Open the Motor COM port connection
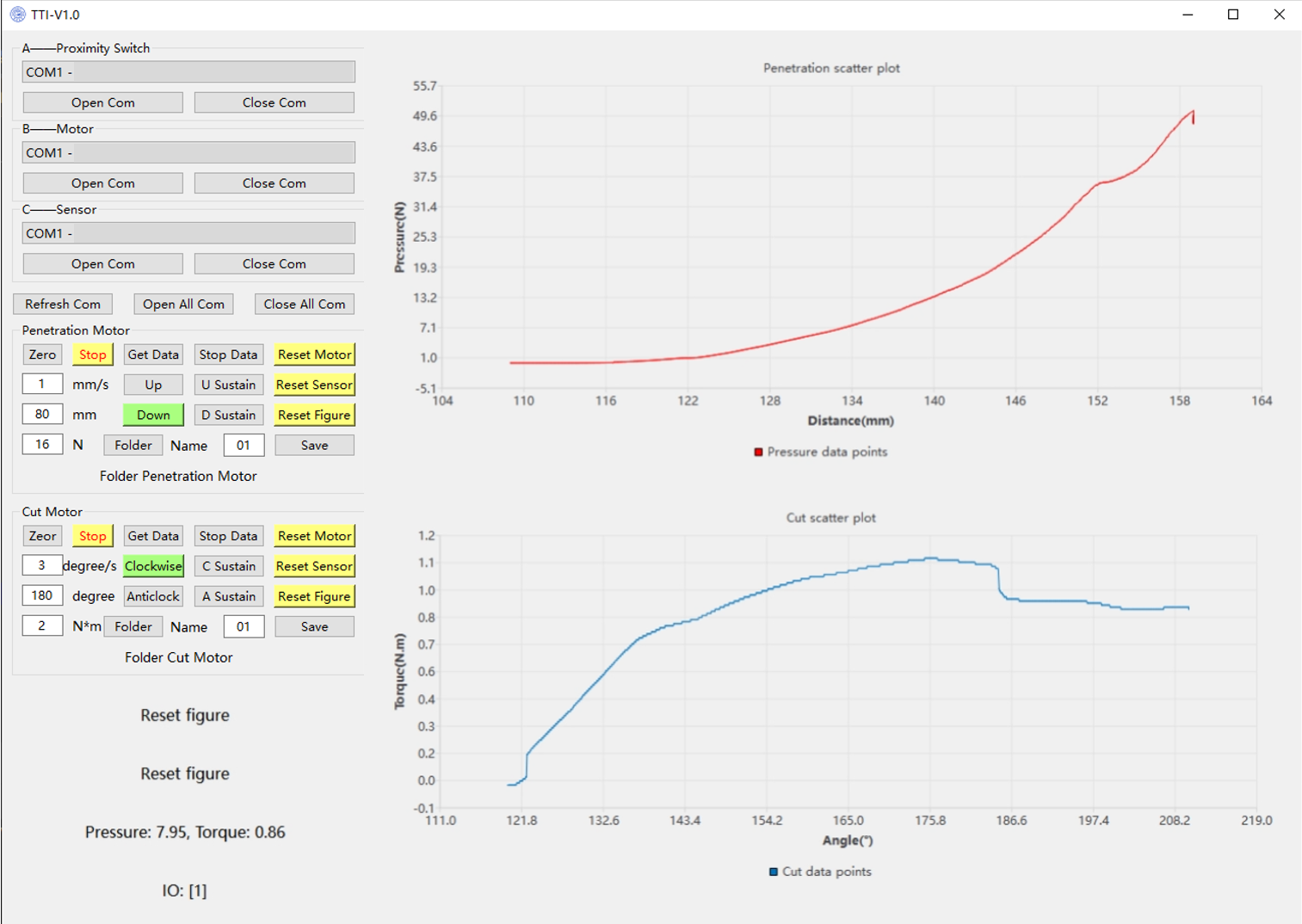This screenshot has width=1302, height=924. click(103, 183)
